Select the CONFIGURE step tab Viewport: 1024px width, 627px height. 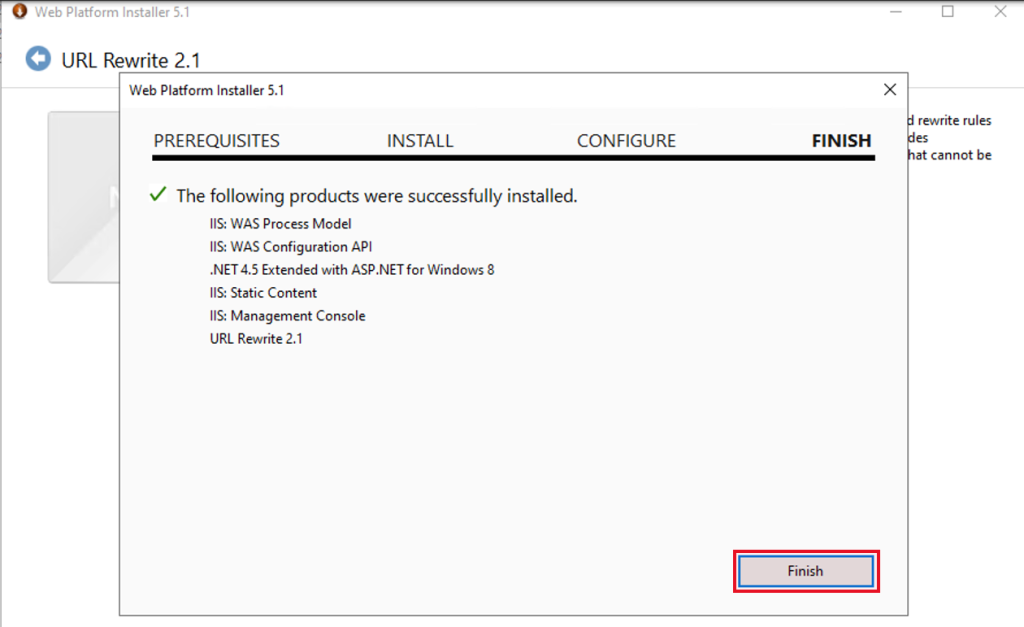[x=626, y=140]
